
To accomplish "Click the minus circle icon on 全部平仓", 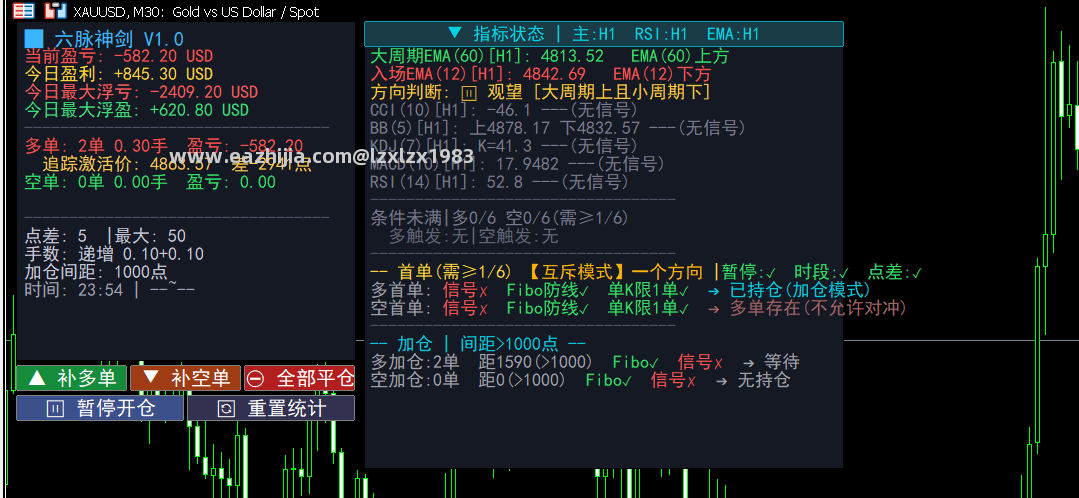I will click(256, 378).
